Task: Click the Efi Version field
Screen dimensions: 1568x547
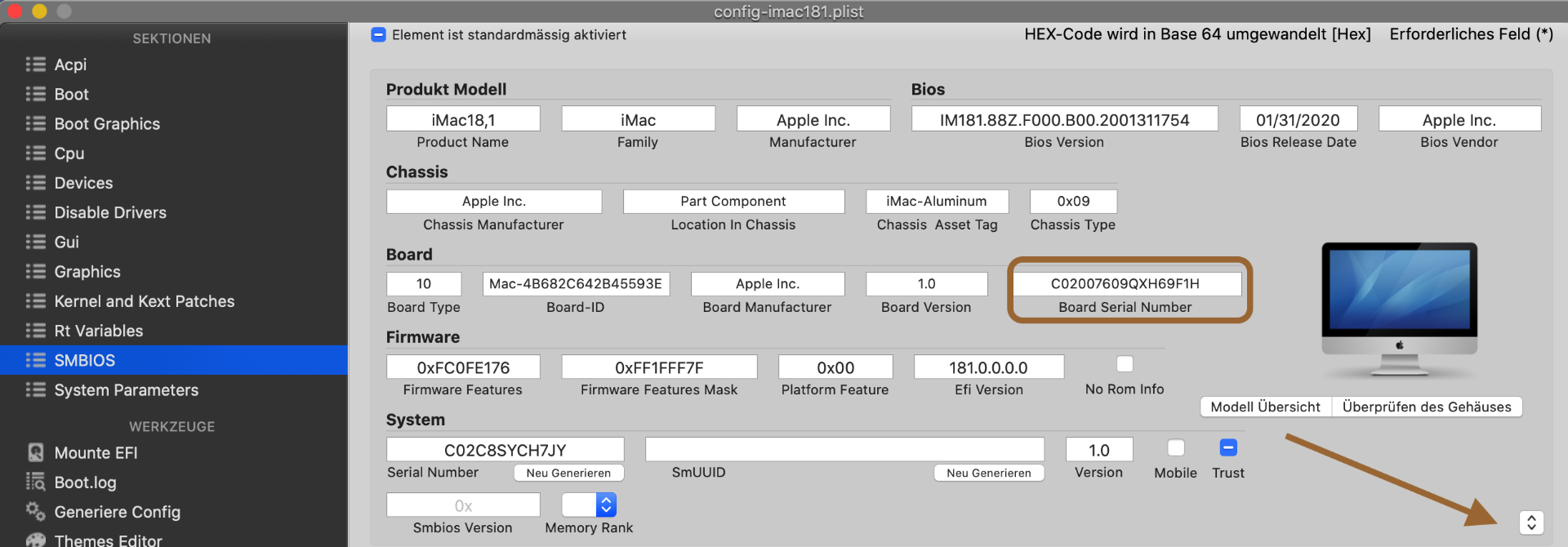Action: (989, 367)
